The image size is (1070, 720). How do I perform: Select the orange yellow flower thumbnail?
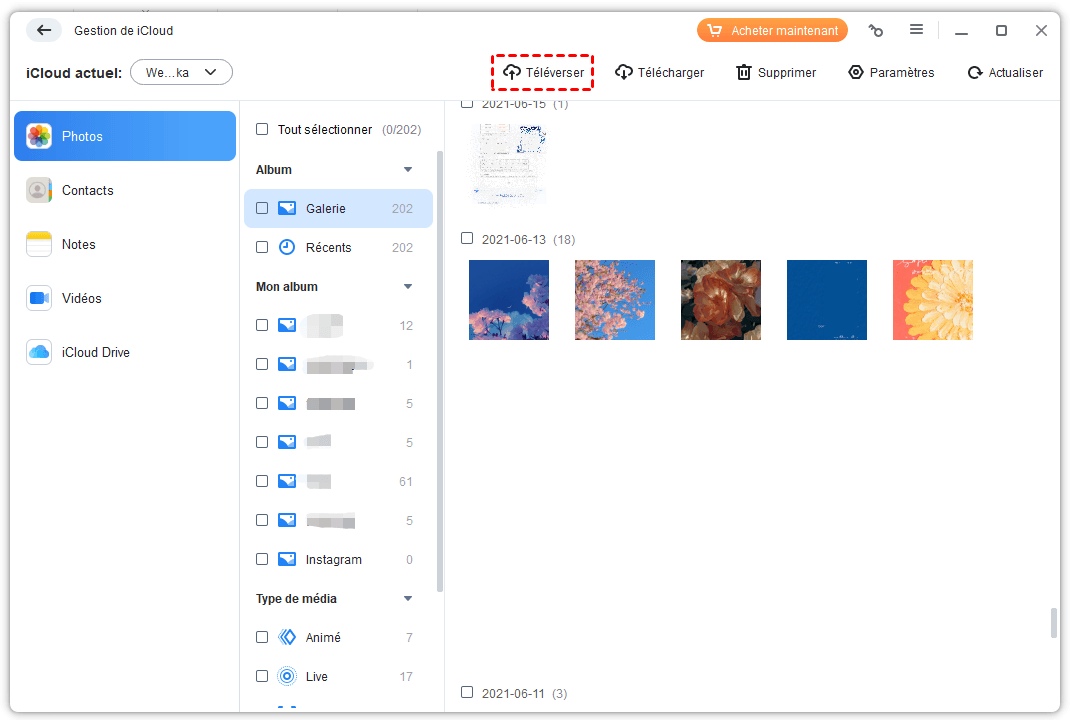[x=932, y=300]
